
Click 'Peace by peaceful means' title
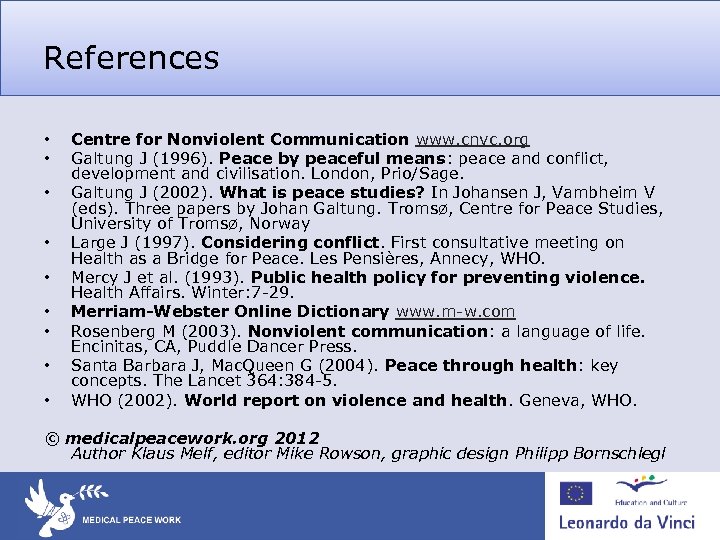coord(332,158)
